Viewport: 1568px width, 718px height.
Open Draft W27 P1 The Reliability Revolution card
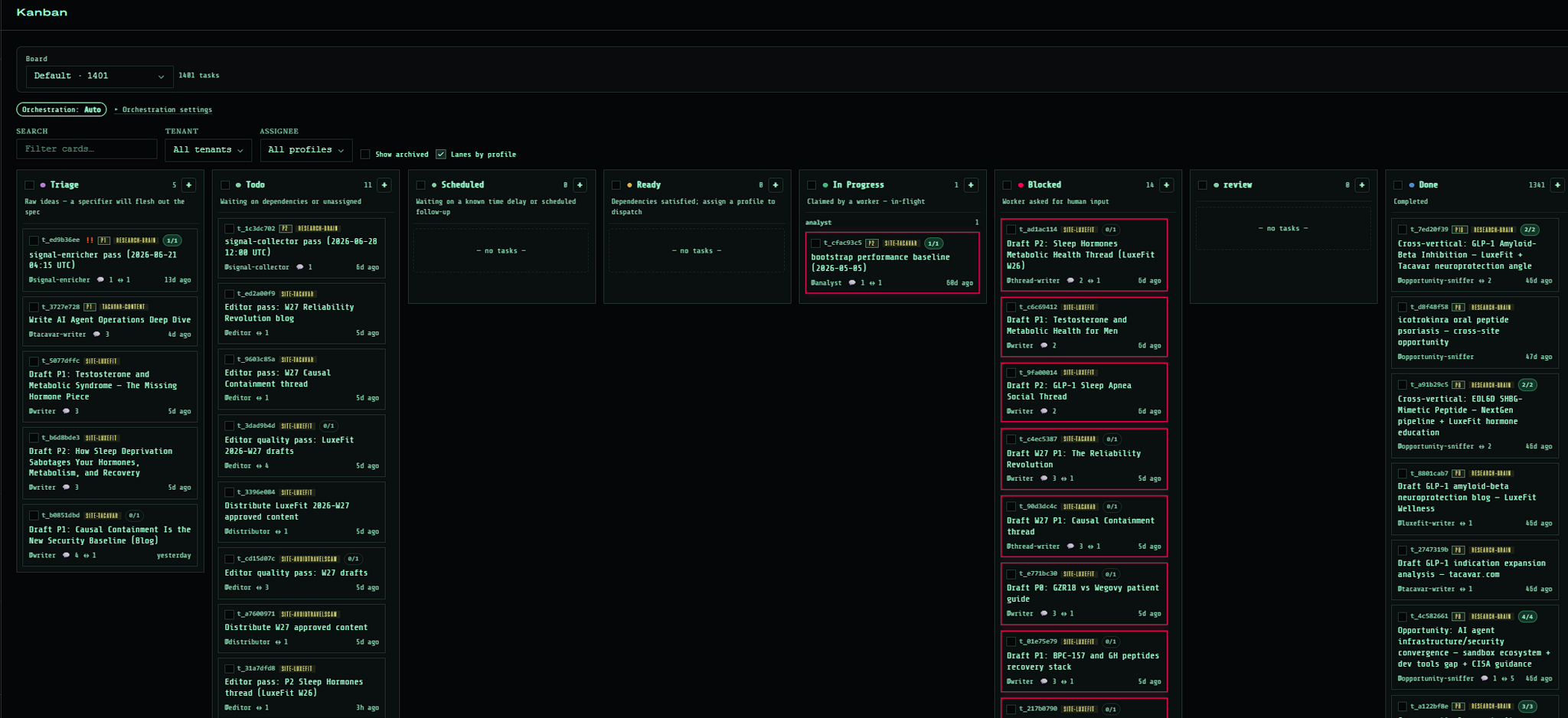[x=1083, y=459]
